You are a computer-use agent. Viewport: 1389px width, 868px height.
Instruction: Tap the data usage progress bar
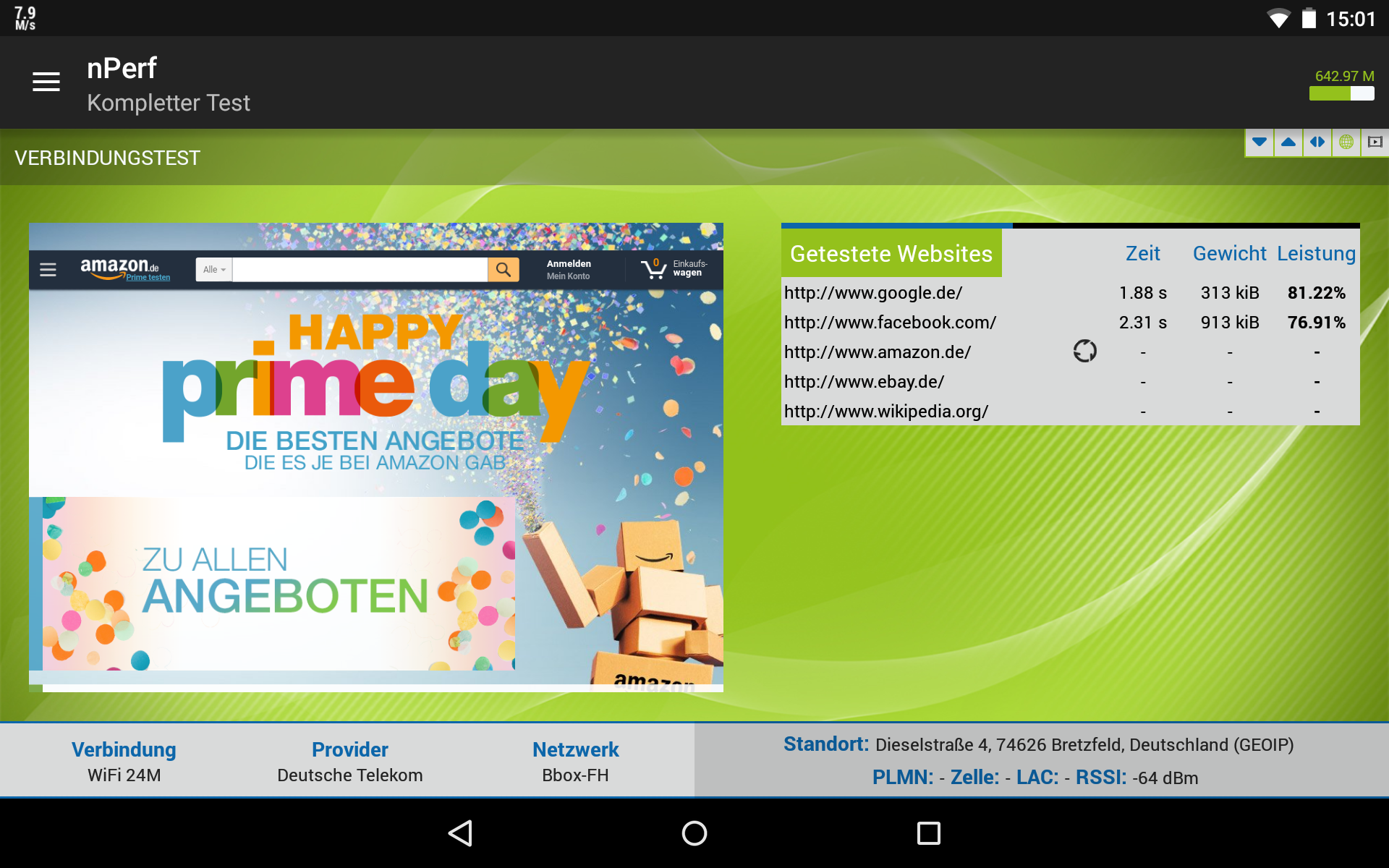tap(1341, 93)
